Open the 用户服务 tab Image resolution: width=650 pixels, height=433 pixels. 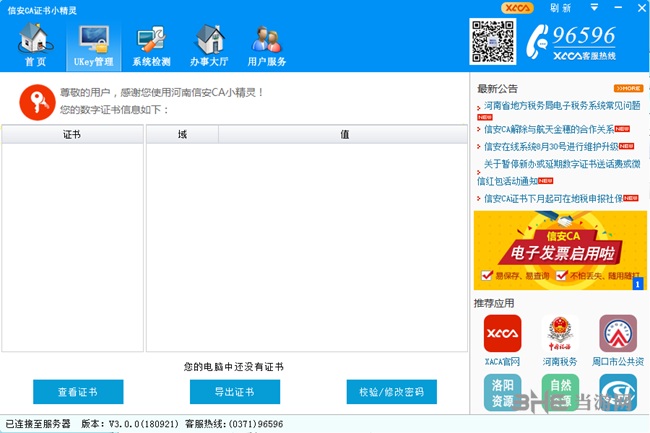point(267,46)
